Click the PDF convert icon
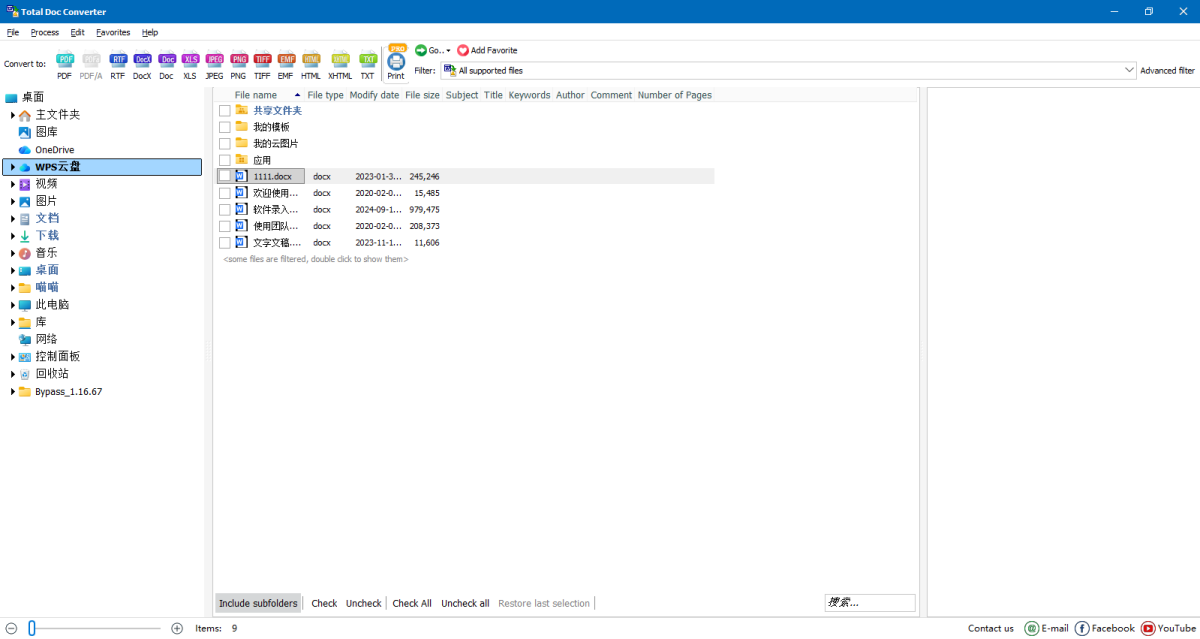The image size is (1200, 639). [x=65, y=62]
